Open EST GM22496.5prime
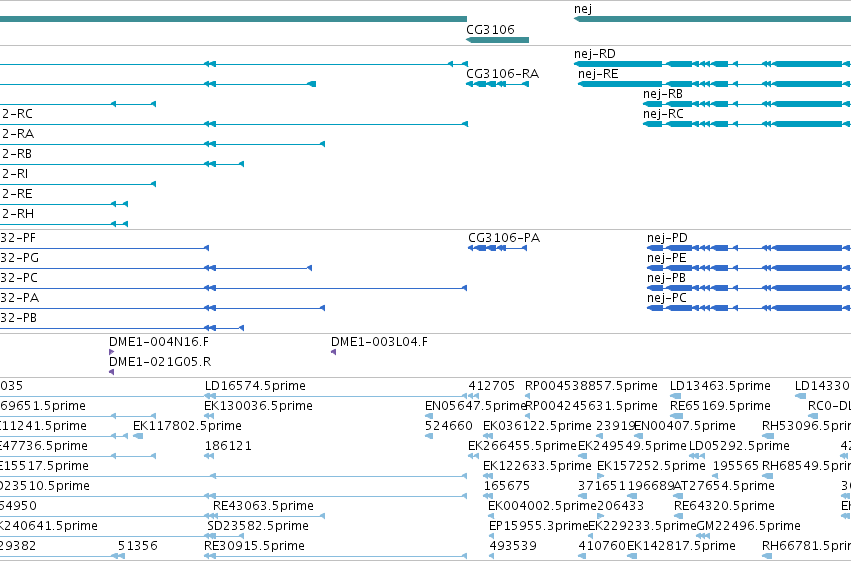The height and width of the screenshot is (561, 851). [748, 526]
